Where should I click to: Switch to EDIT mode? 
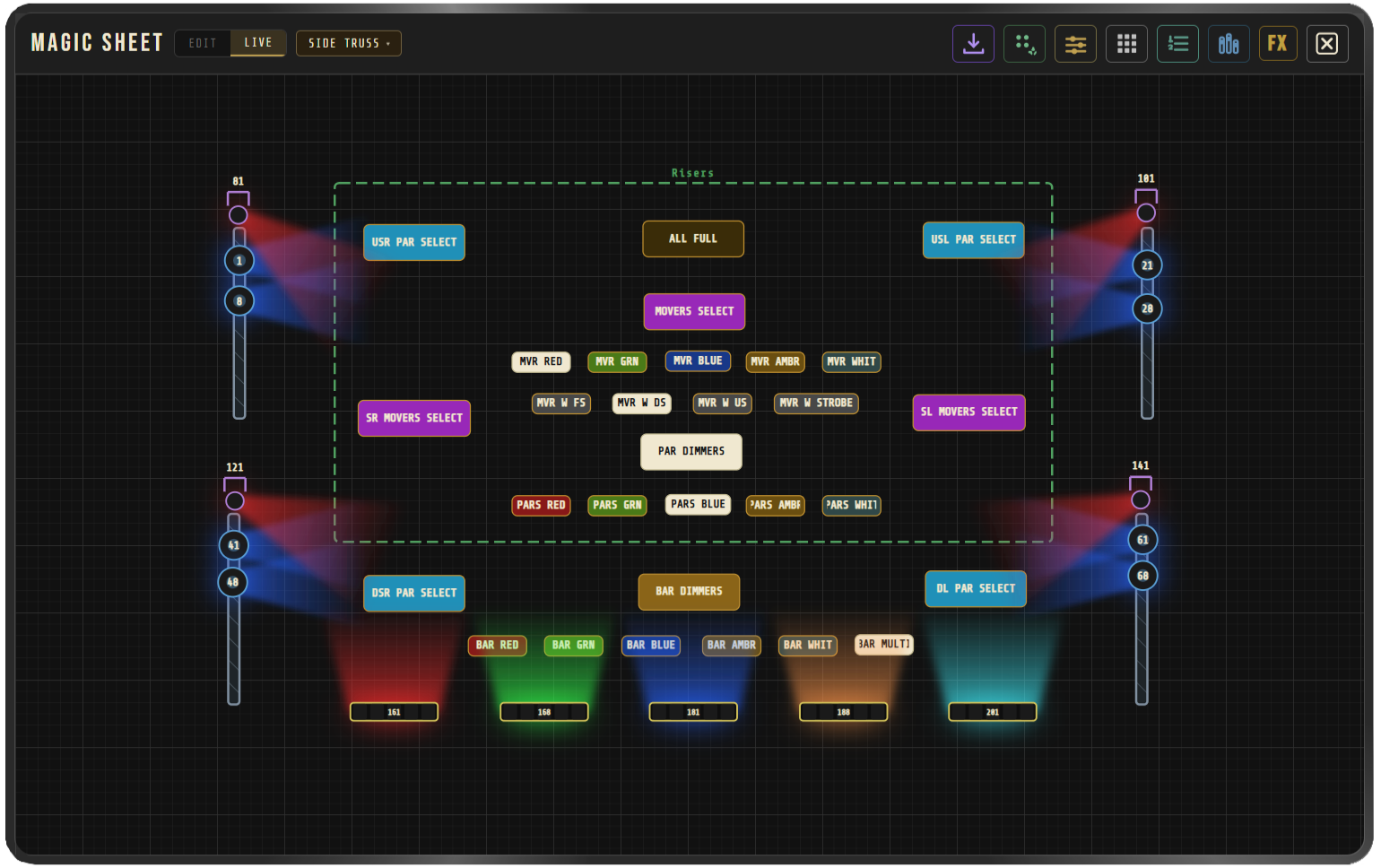pos(203,43)
